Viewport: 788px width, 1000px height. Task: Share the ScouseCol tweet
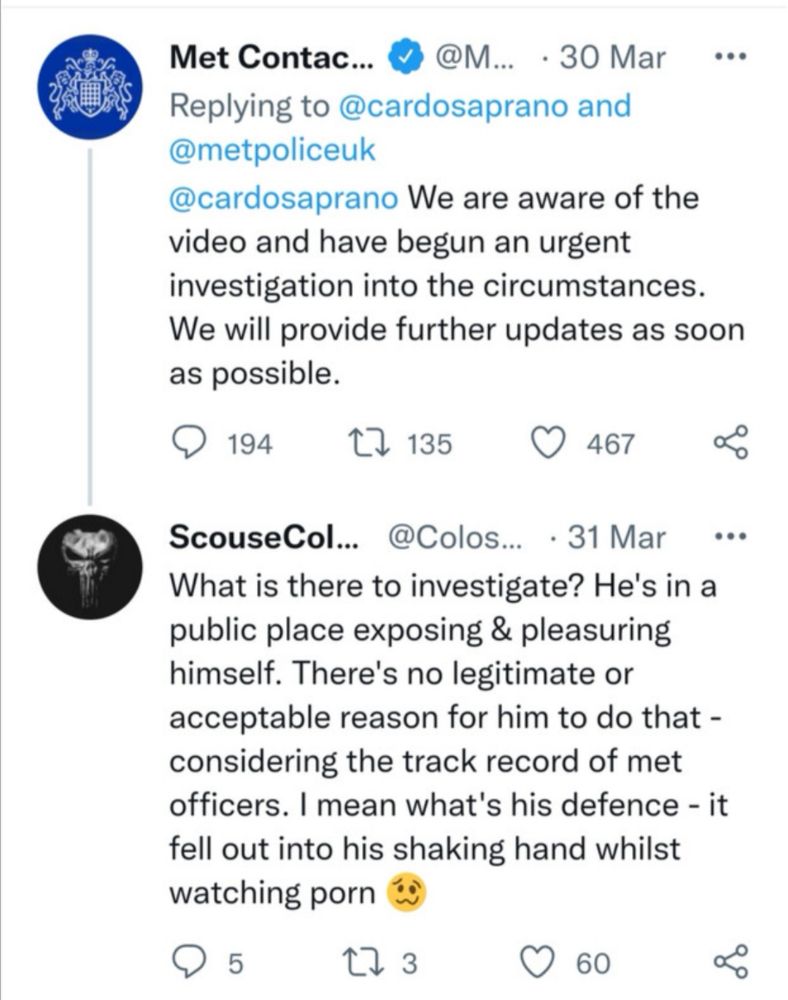click(730, 962)
